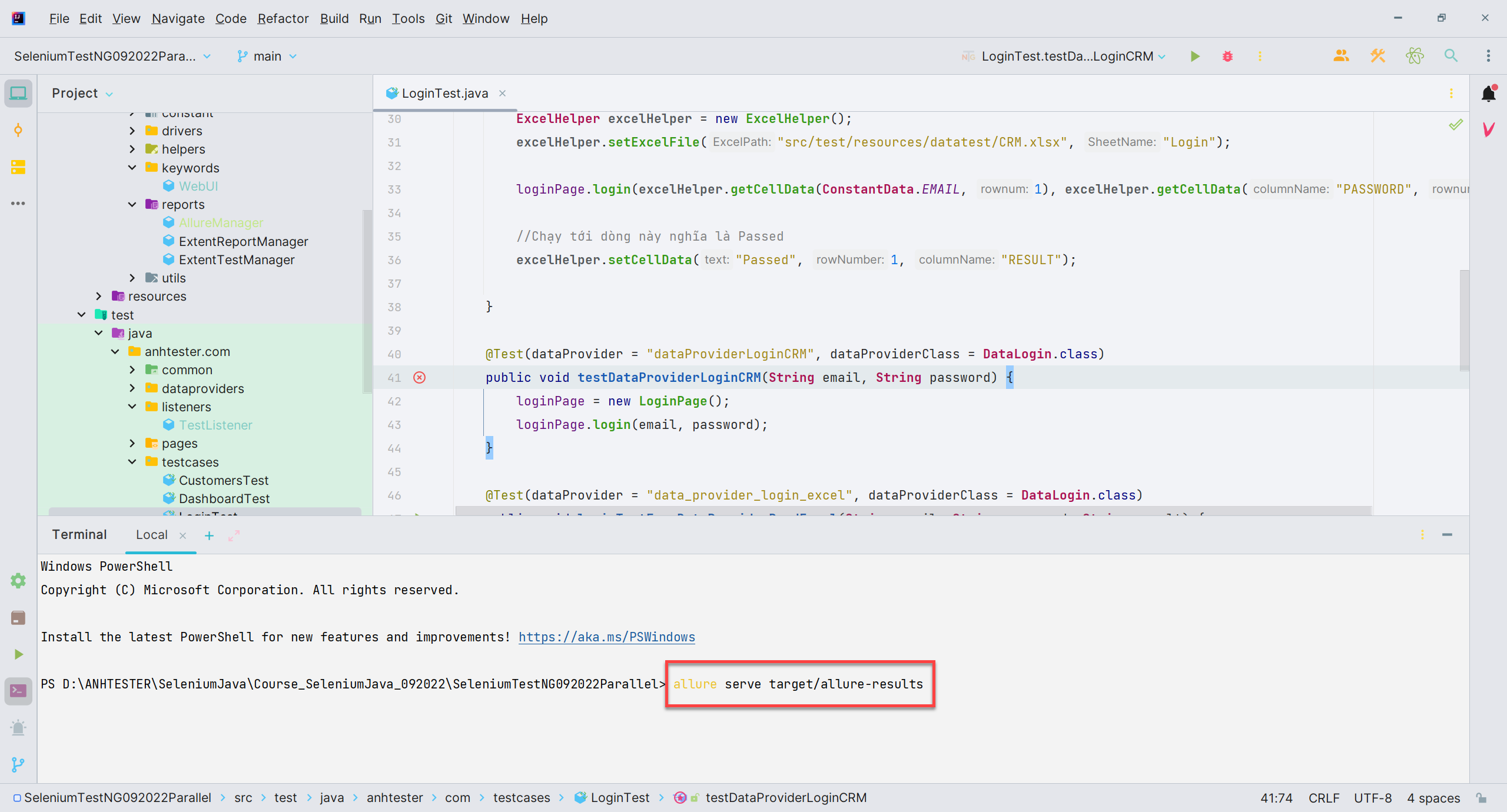Open more tool windows ellipsis icon
The width and height of the screenshot is (1507, 812).
tap(18, 204)
